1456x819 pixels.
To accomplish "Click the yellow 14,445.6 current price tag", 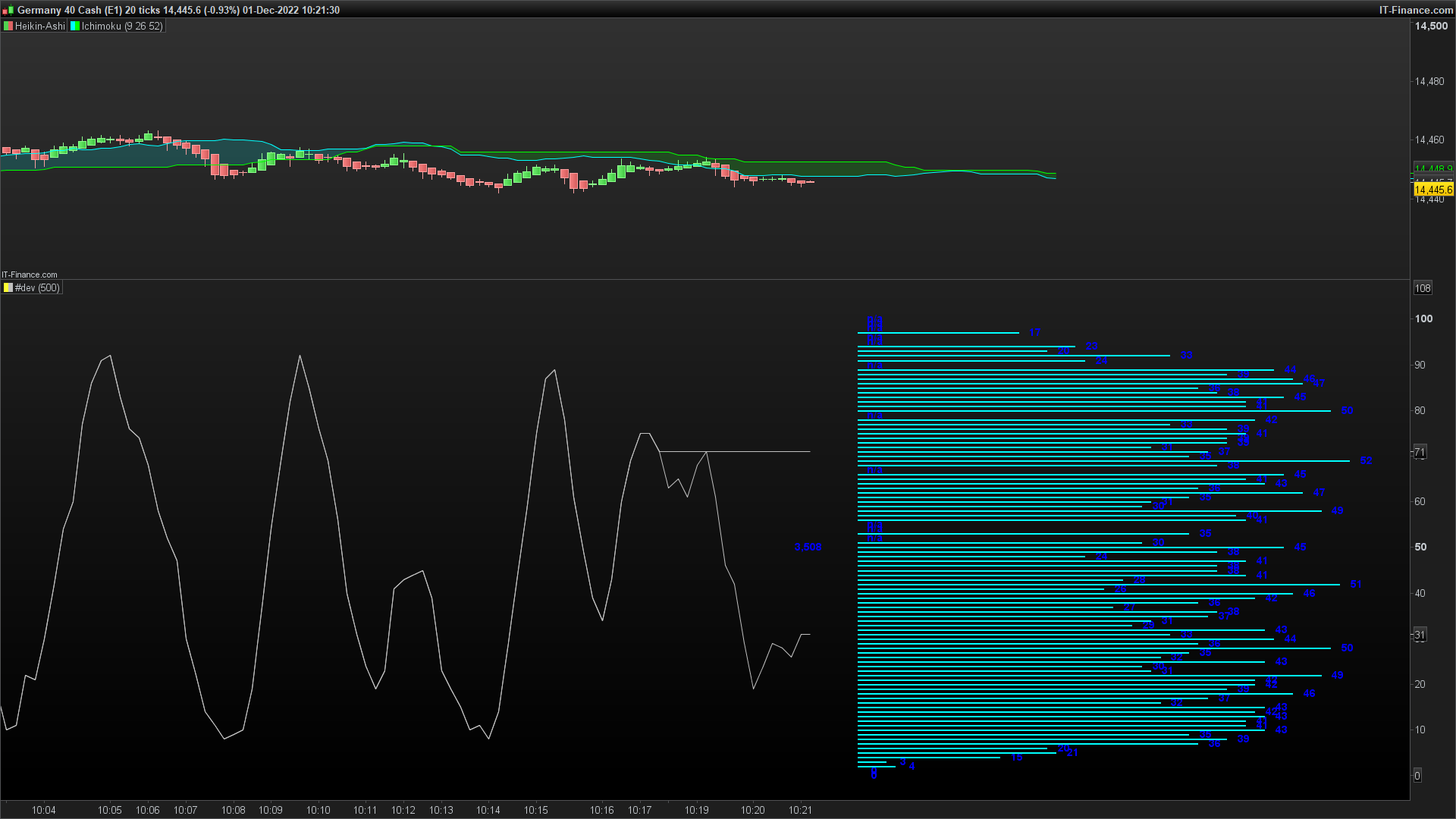I will tap(1433, 190).
